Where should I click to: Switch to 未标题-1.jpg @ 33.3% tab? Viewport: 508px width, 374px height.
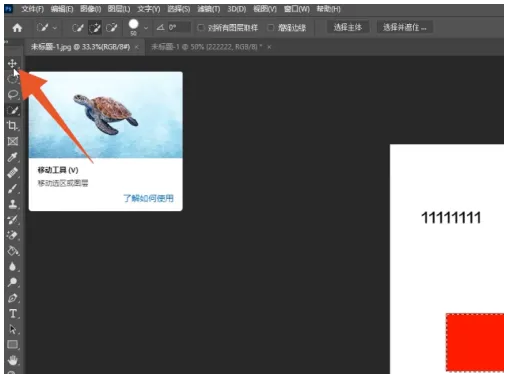(80, 47)
